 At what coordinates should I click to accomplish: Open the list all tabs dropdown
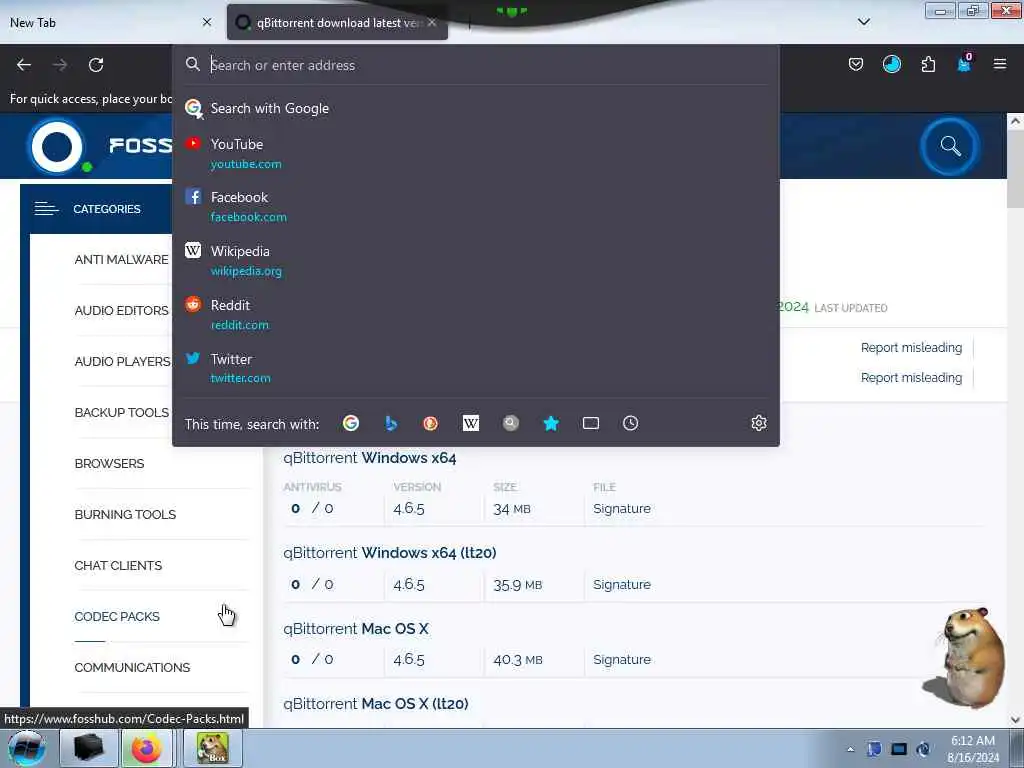[x=863, y=22]
